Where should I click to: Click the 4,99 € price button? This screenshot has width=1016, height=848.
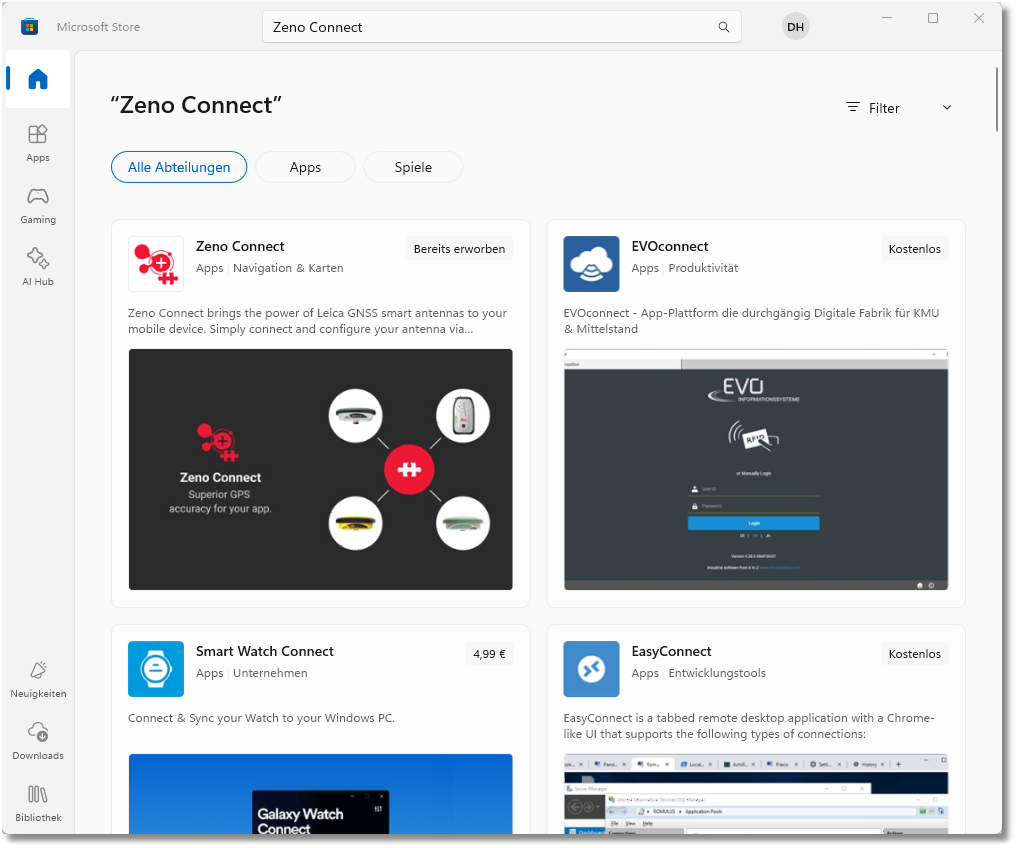click(488, 654)
